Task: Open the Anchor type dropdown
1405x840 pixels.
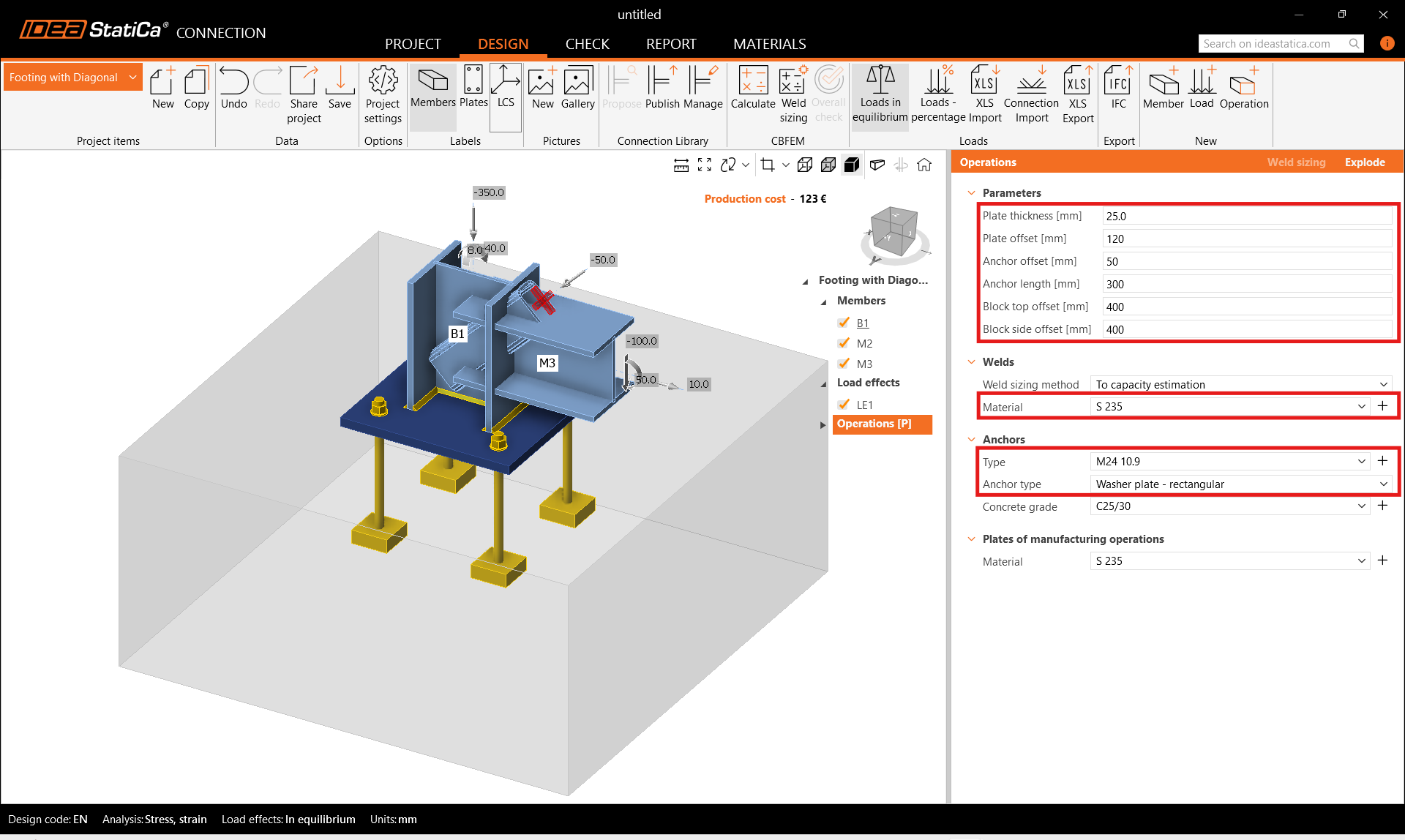Action: [1240, 484]
